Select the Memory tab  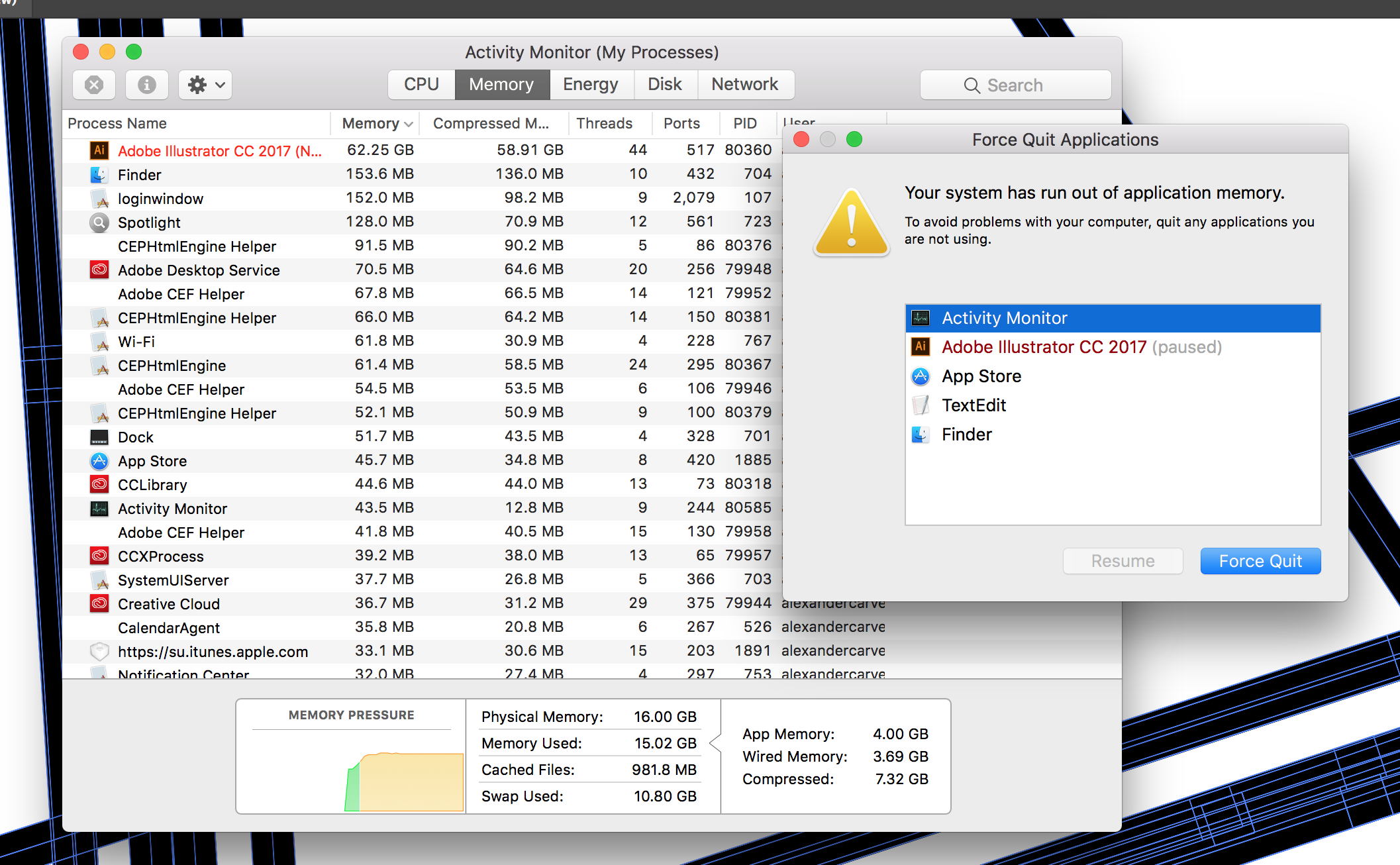pos(502,85)
